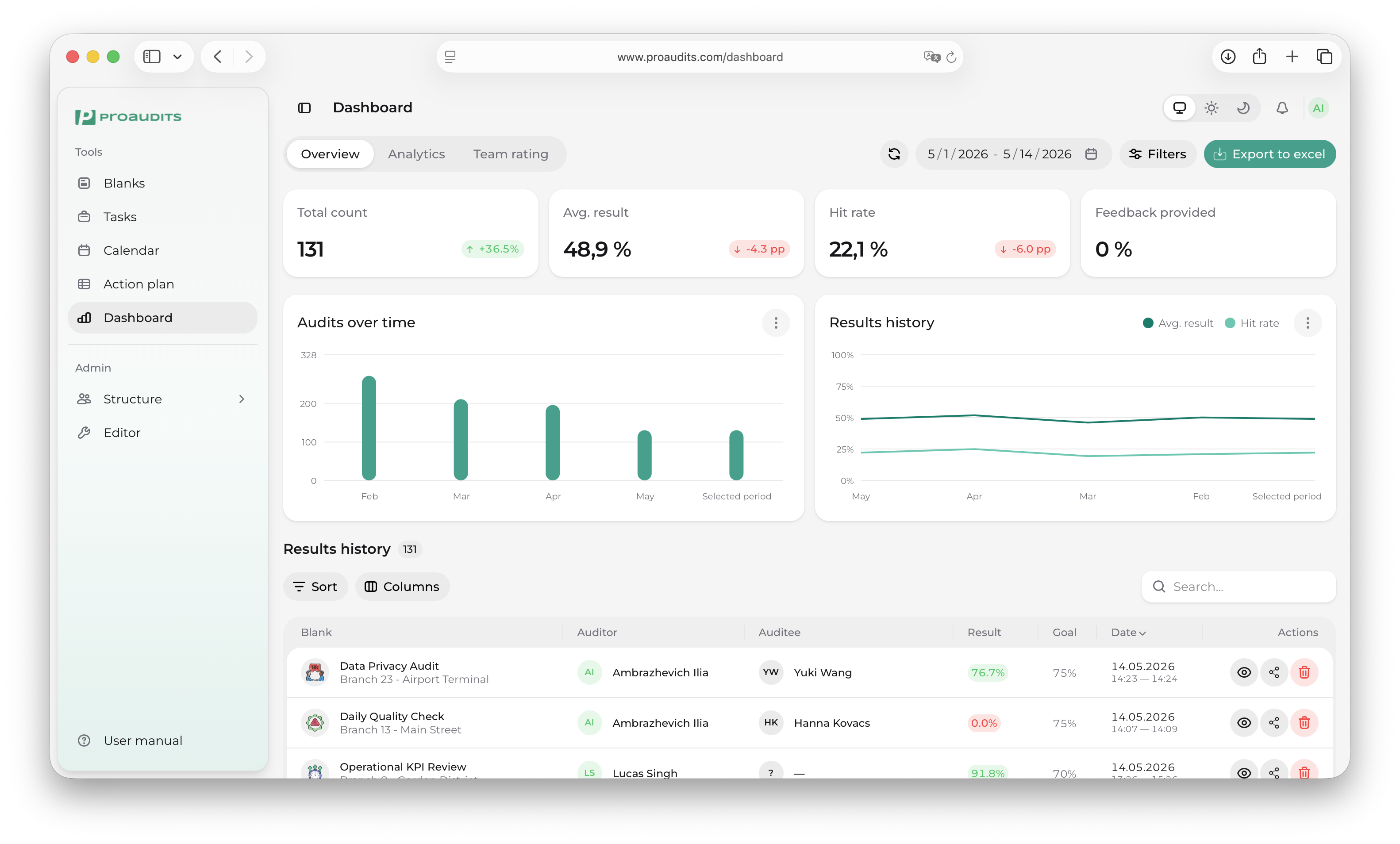Toggle the Avg. result legend series

[x=1178, y=323]
